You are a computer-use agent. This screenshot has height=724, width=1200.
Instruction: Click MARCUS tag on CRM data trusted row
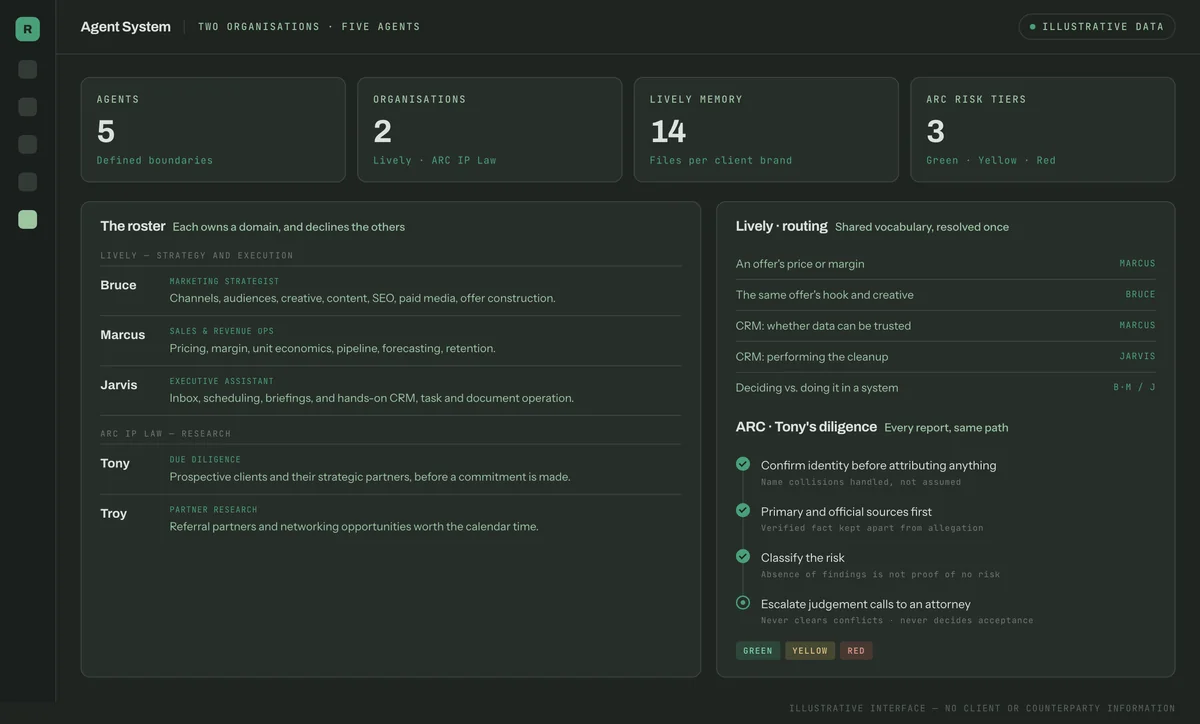coord(1138,326)
